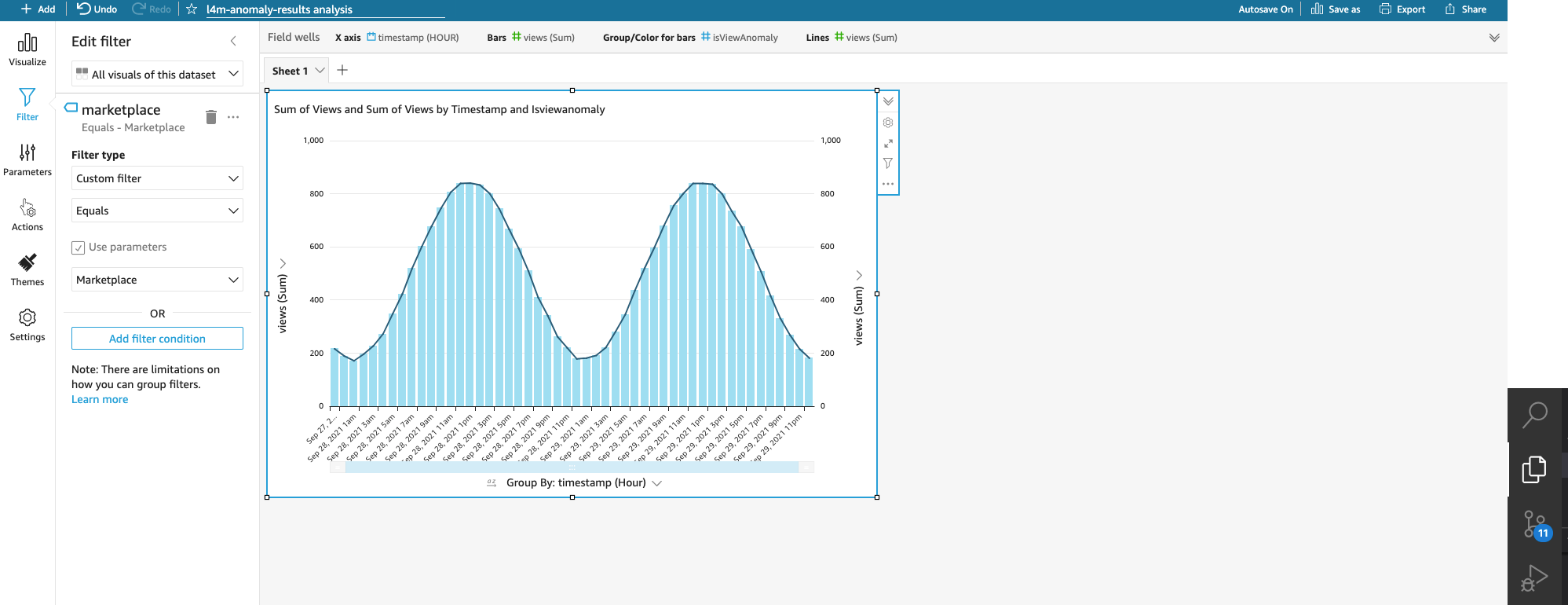Select the Sheet 1 tab
This screenshot has height=605, width=1568.
[290, 71]
